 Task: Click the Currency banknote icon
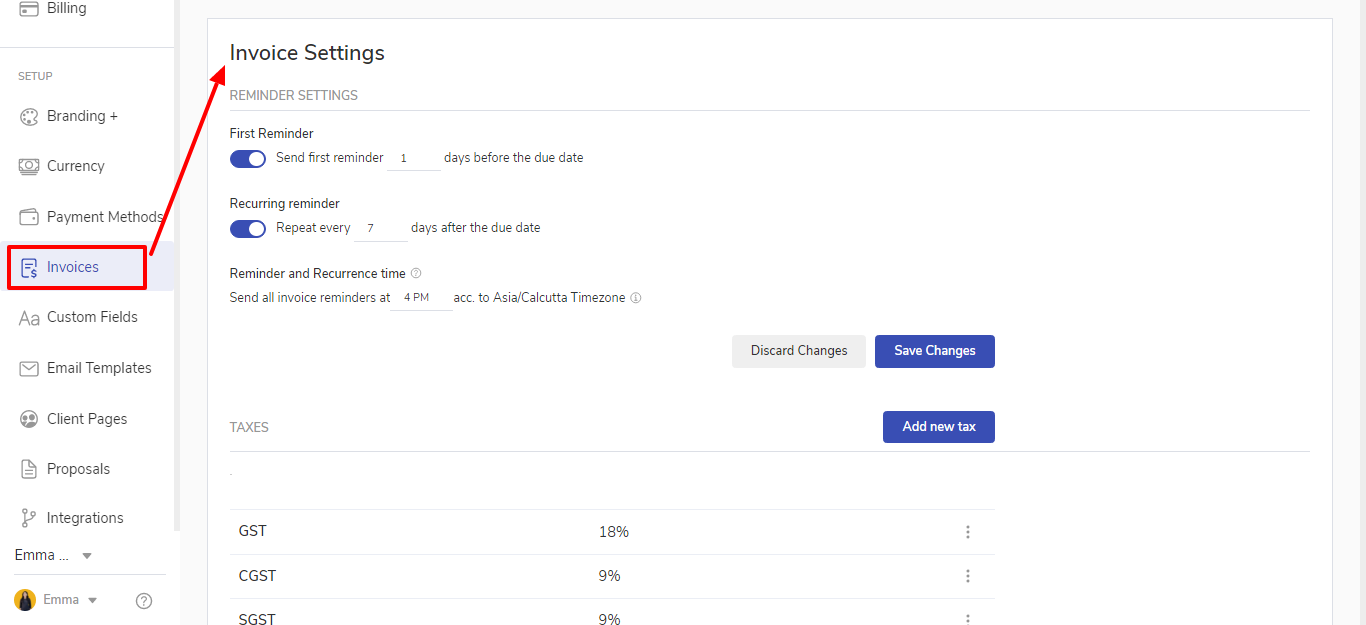click(29, 167)
